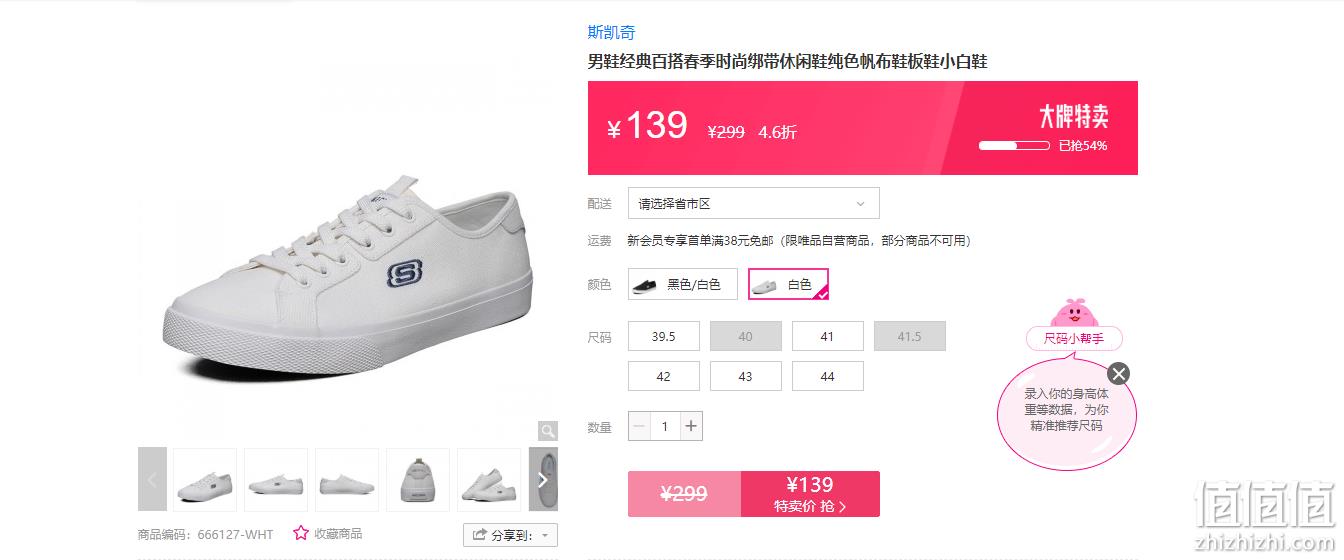Choose shoe size 44
Image resolution: width=1344 pixels, height=560 pixels.
click(828, 376)
